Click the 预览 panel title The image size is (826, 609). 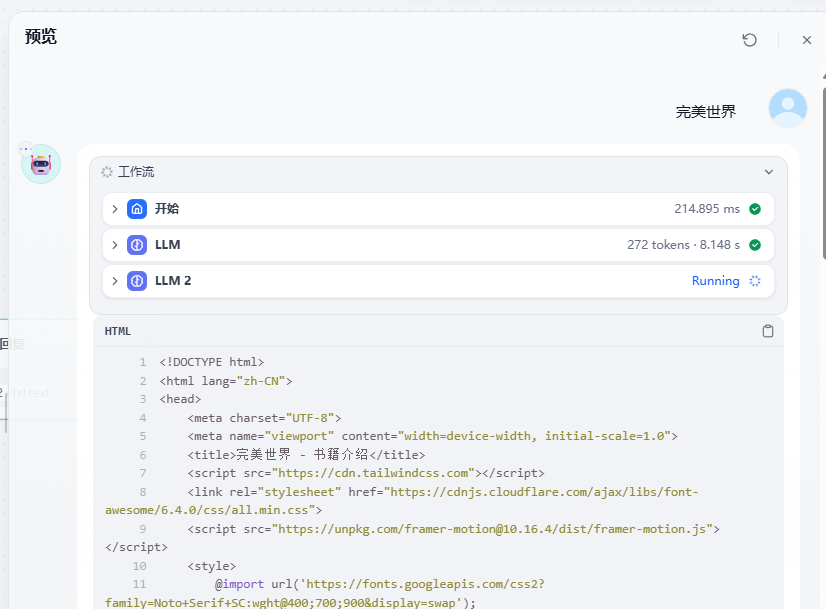pos(41,36)
